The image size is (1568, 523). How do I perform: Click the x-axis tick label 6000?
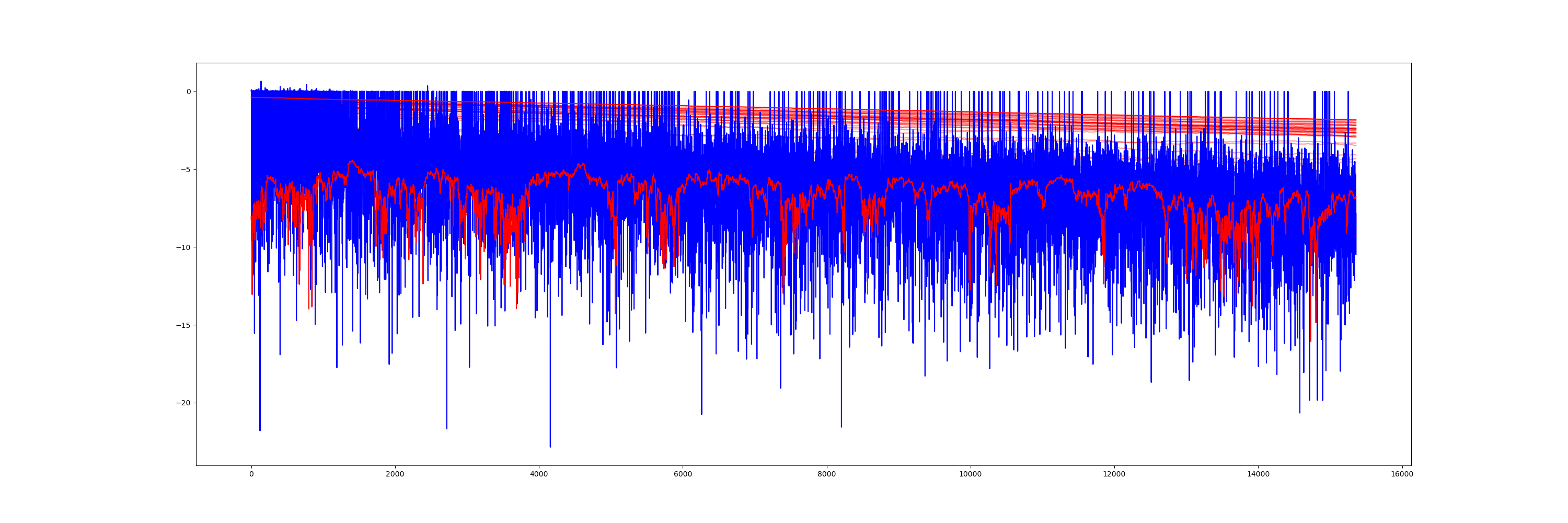pyautogui.click(x=683, y=474)
